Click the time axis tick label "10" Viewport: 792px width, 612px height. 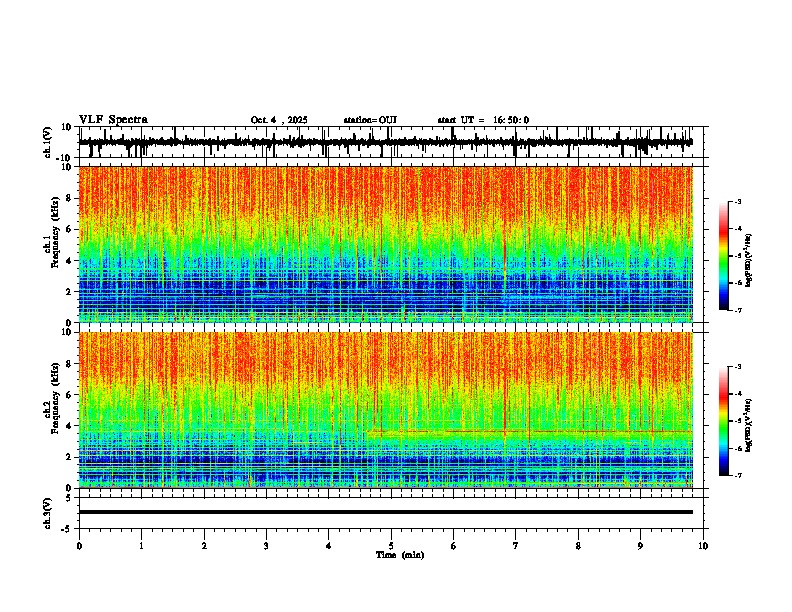[x=703, y=546]
